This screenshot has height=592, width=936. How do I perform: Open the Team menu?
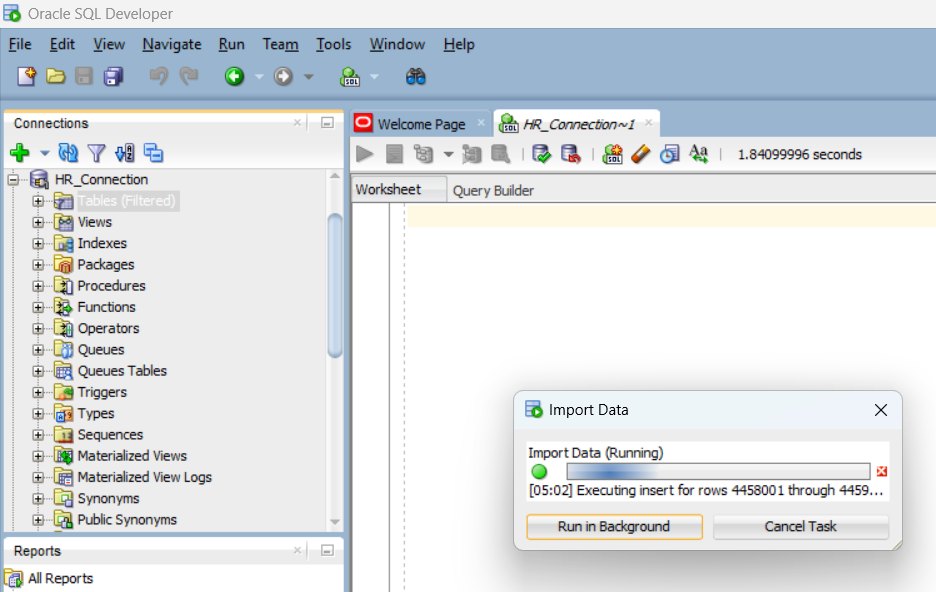(x=280, y=44)
